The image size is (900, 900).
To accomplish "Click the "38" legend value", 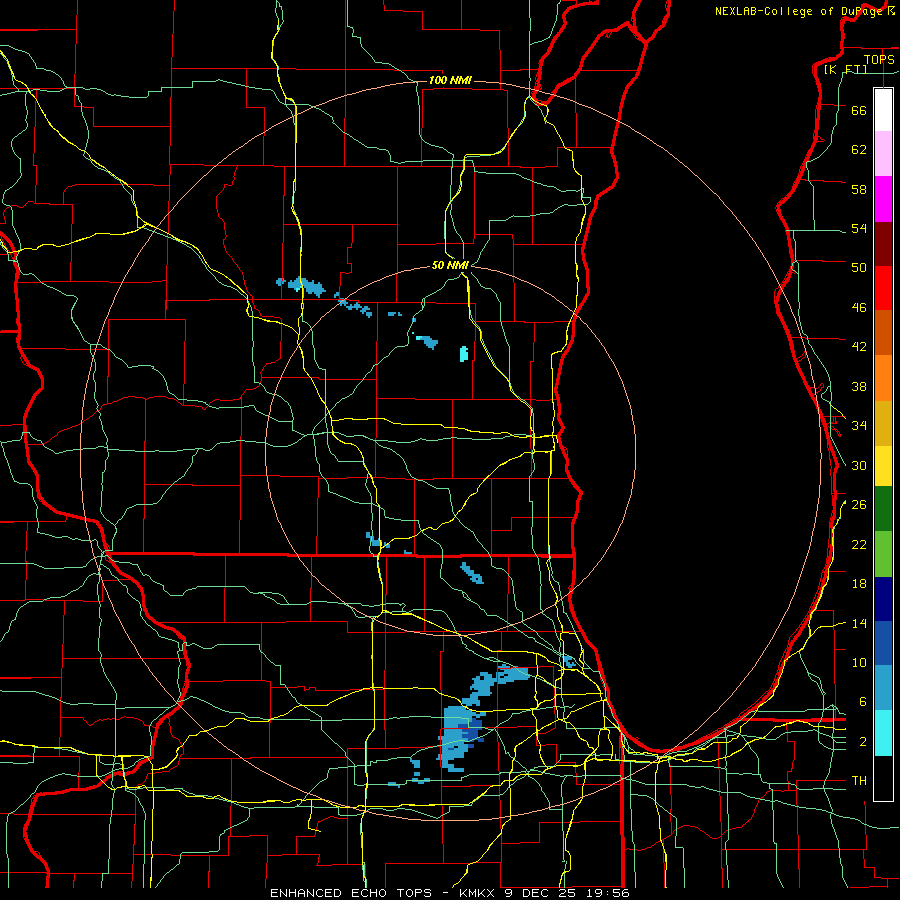I will (859, 386).
